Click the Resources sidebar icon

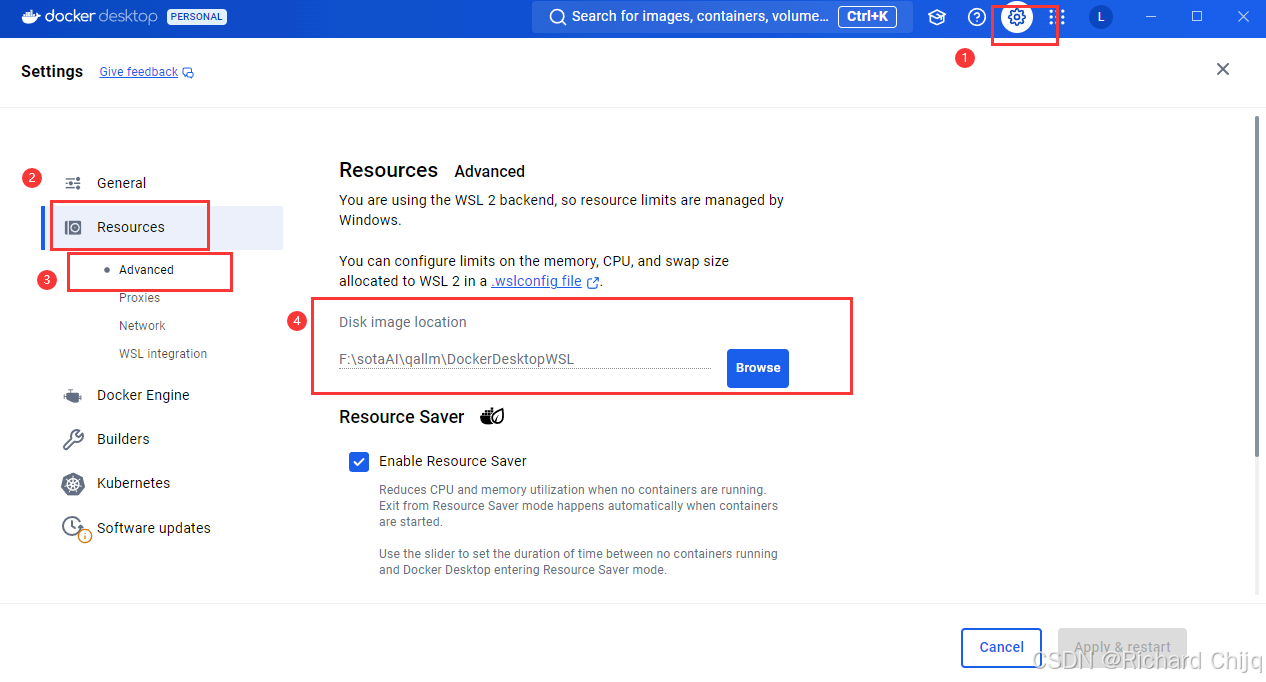click(73, 227)
